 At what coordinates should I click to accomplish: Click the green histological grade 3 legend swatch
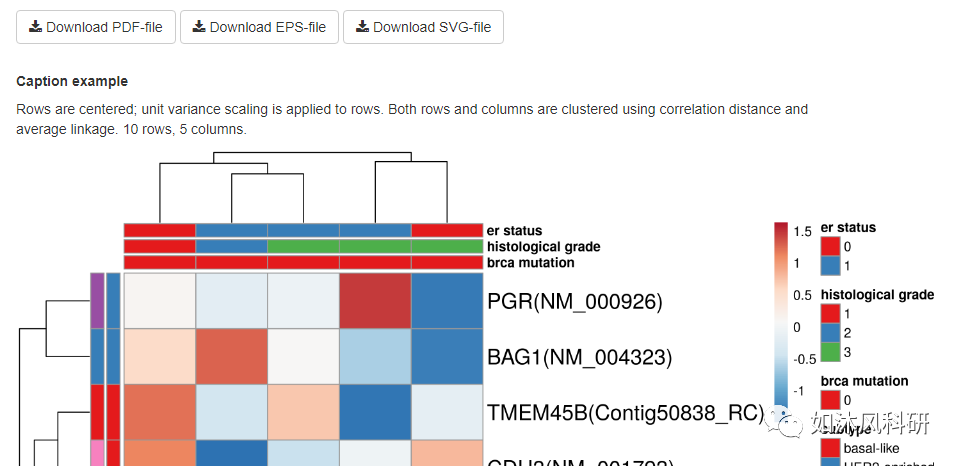tap(830, 351)
